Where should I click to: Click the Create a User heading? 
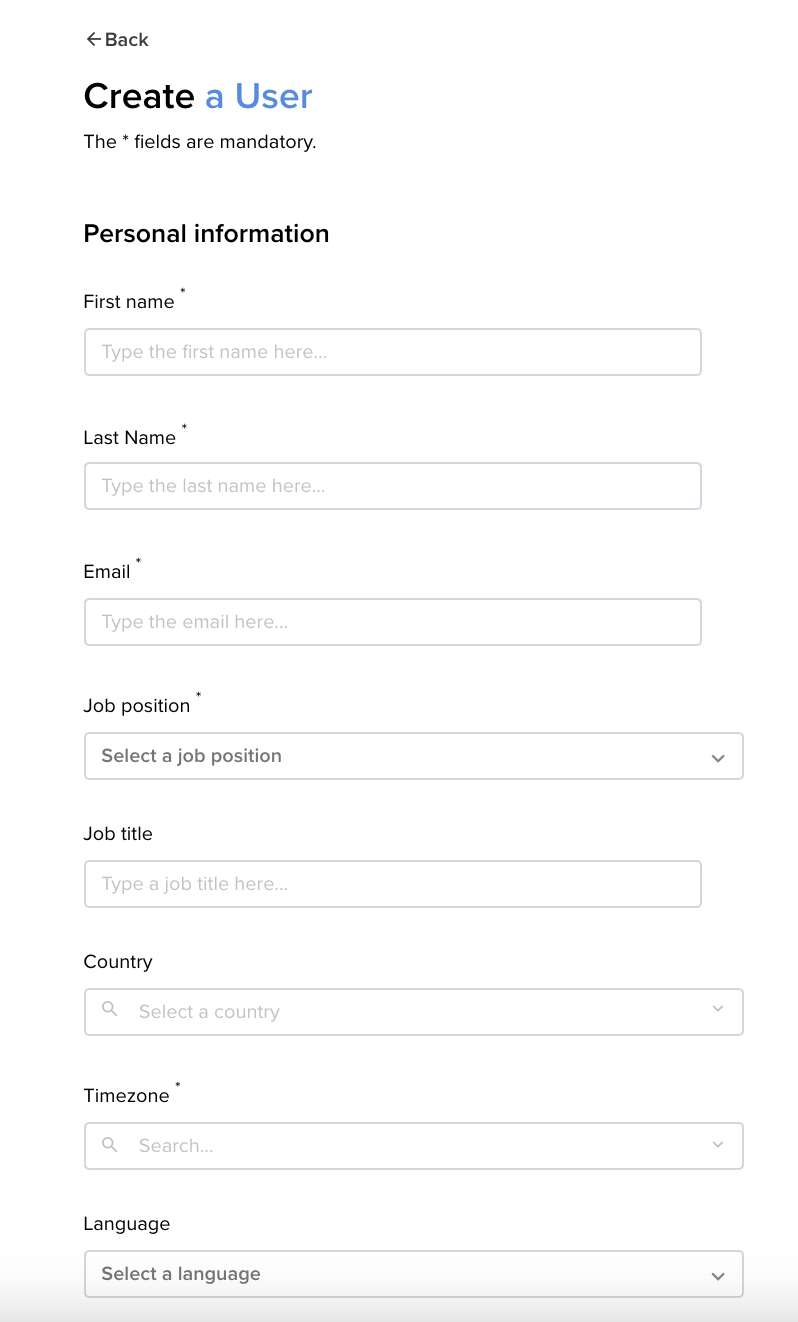(x=198, y=96)
